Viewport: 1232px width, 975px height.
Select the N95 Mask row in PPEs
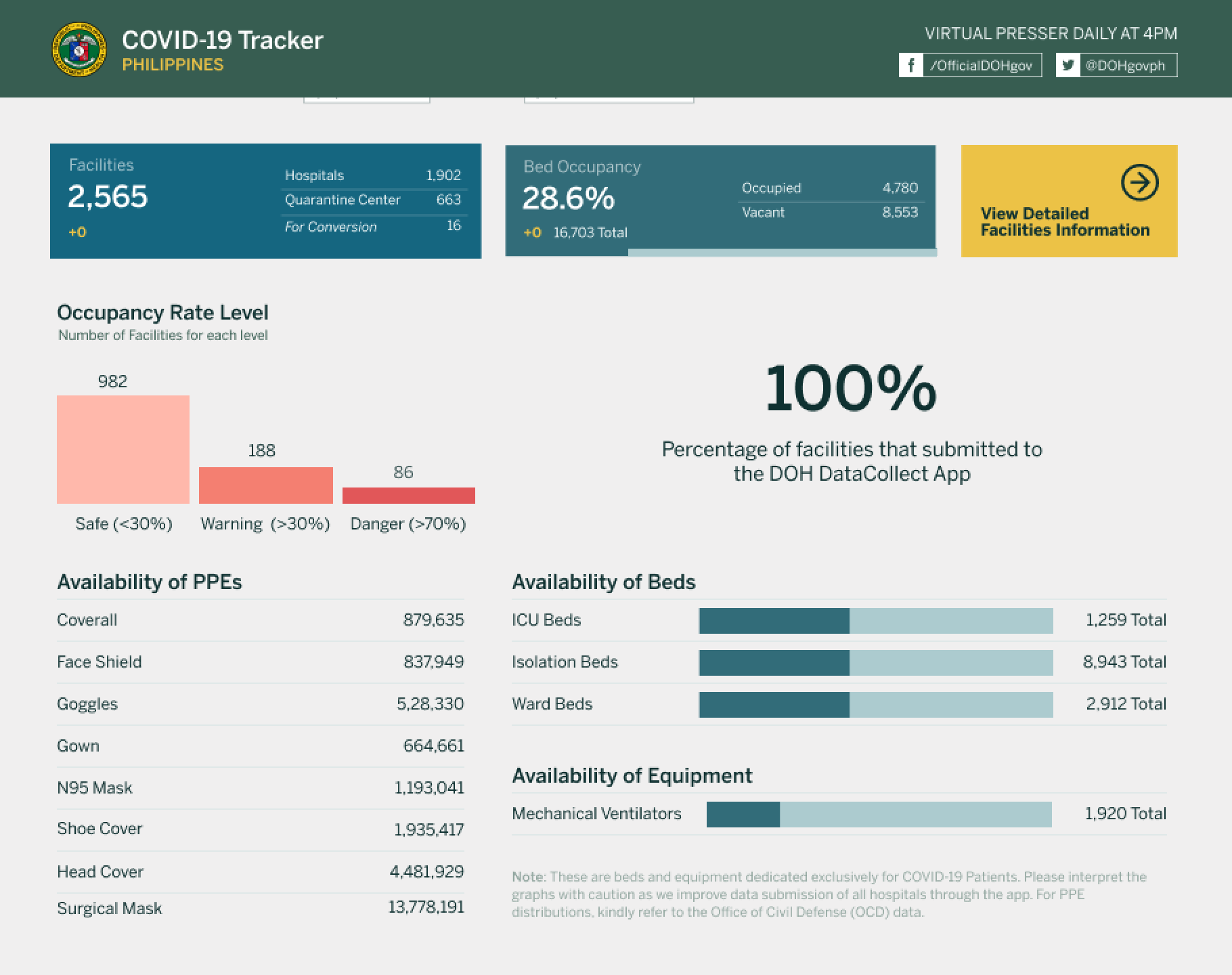point(260,787)
